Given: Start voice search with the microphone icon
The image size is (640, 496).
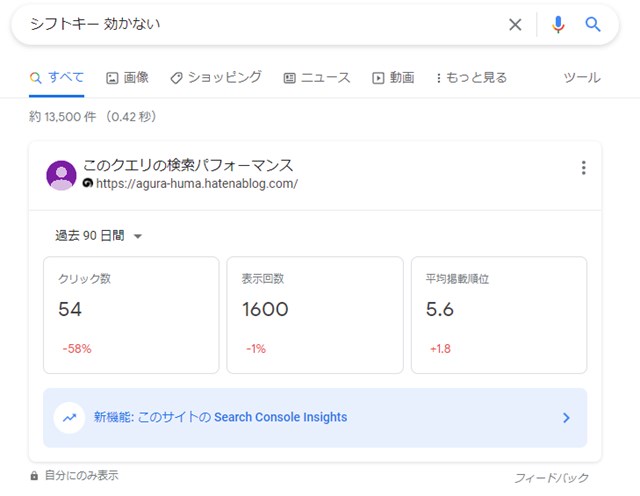Looking at the screenshot, I should coord(558,24).
